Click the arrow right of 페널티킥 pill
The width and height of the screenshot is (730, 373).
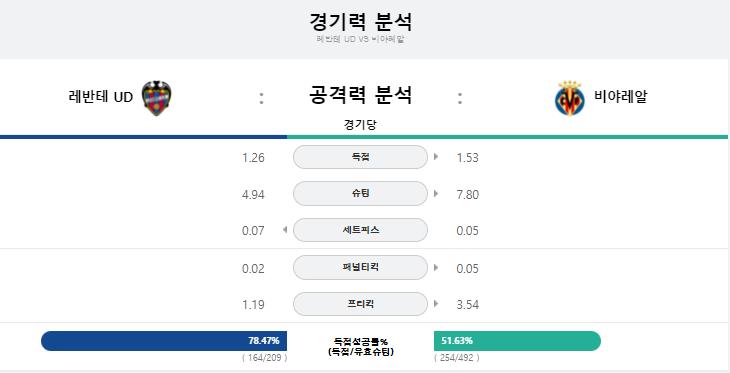tap(436, 267)
